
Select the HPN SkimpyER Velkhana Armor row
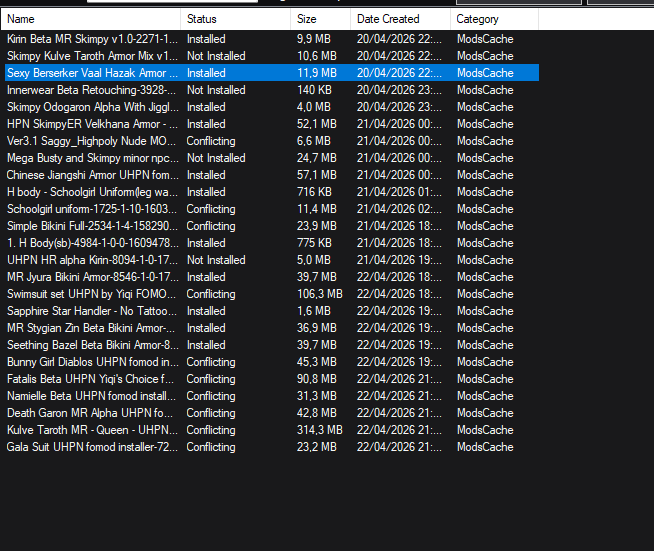click(x=272, y=124)
